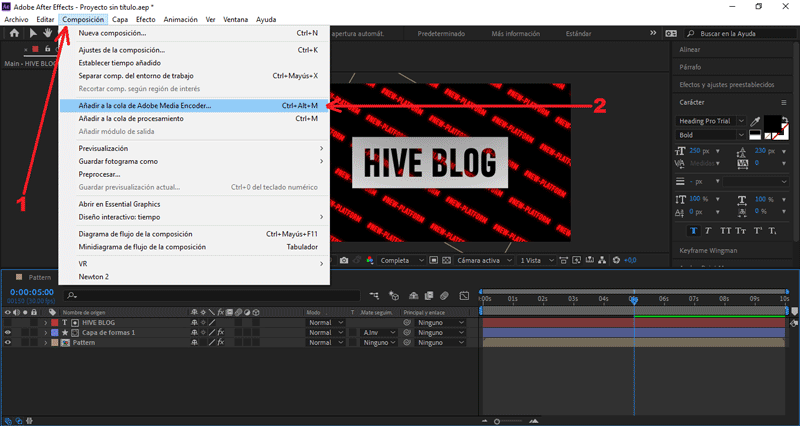
Task: Open the A.Inv track matte dropdown
Action: point(379,333)
